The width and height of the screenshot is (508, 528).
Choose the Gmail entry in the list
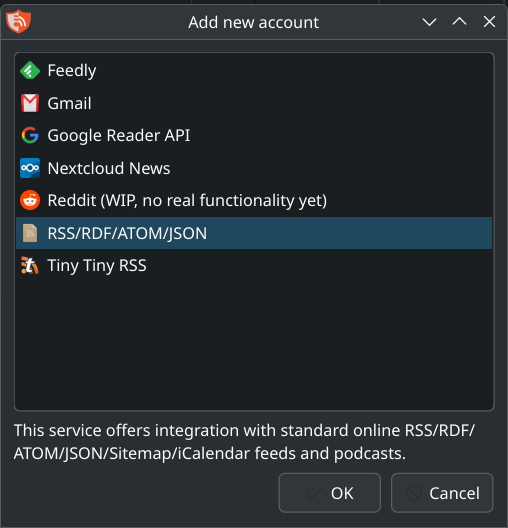254,103
